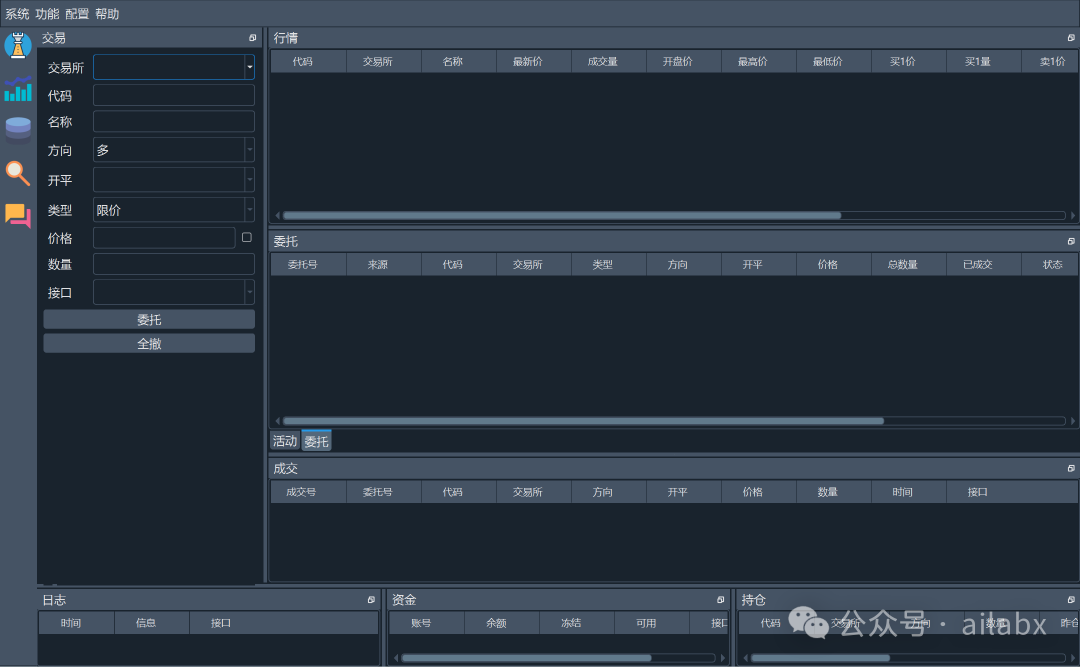Open the 方向 dropdown showing 多
1080x667 pixels.
174,150
